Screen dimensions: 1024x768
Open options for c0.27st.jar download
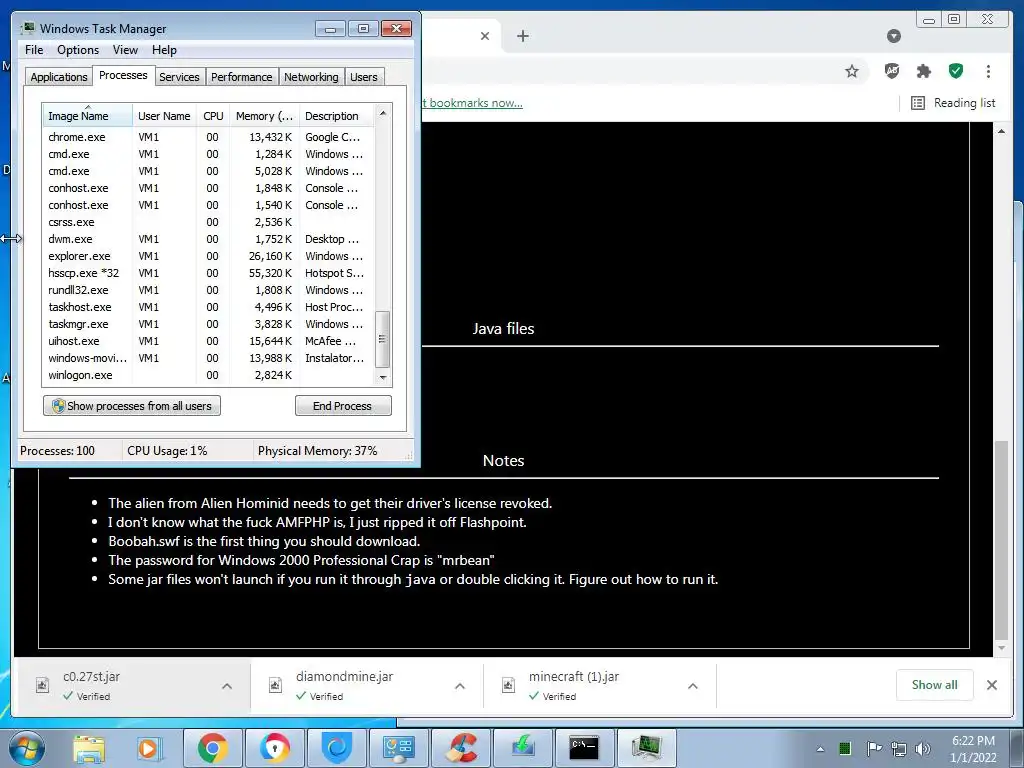pos(227,686)
